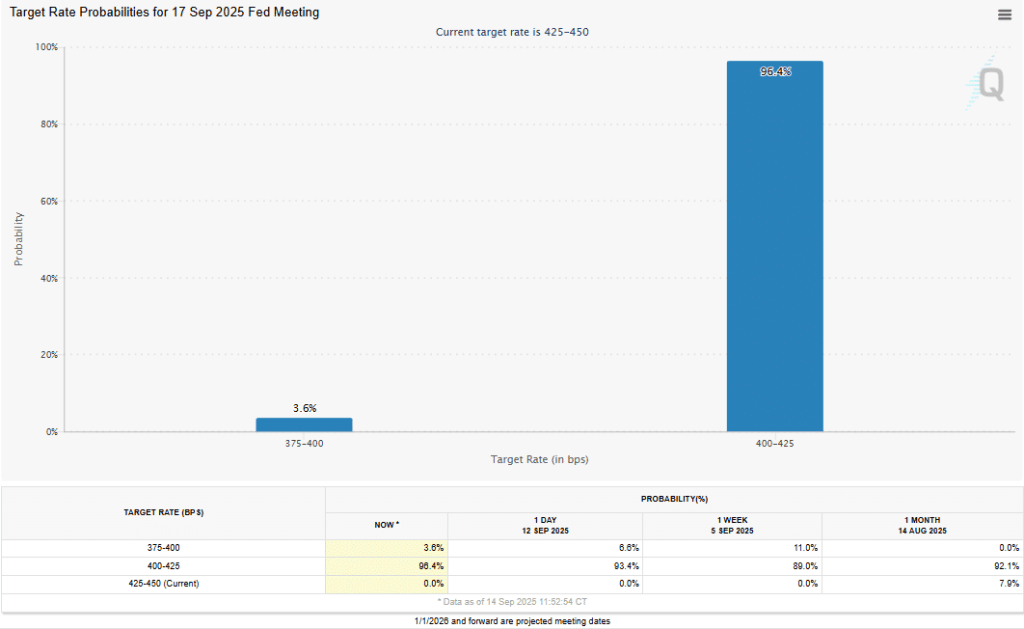Click the 375-400 row label

click(162, 547)
